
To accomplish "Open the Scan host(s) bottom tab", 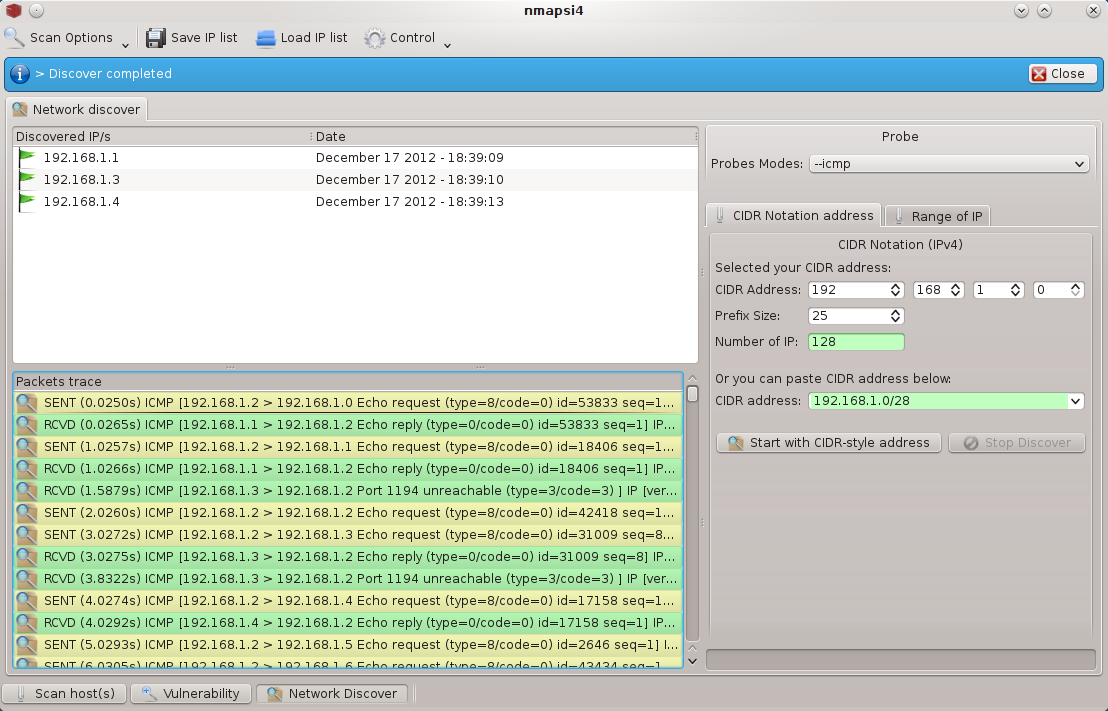I will click(65, 693).
